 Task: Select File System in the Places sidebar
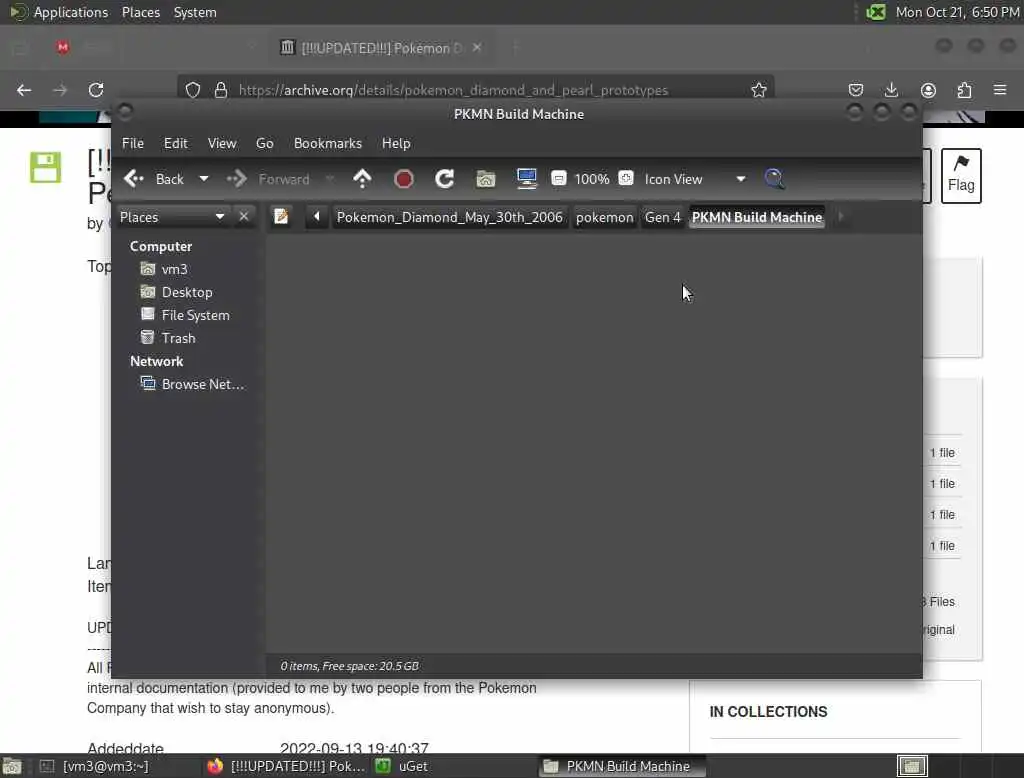[x=185, y=315]
